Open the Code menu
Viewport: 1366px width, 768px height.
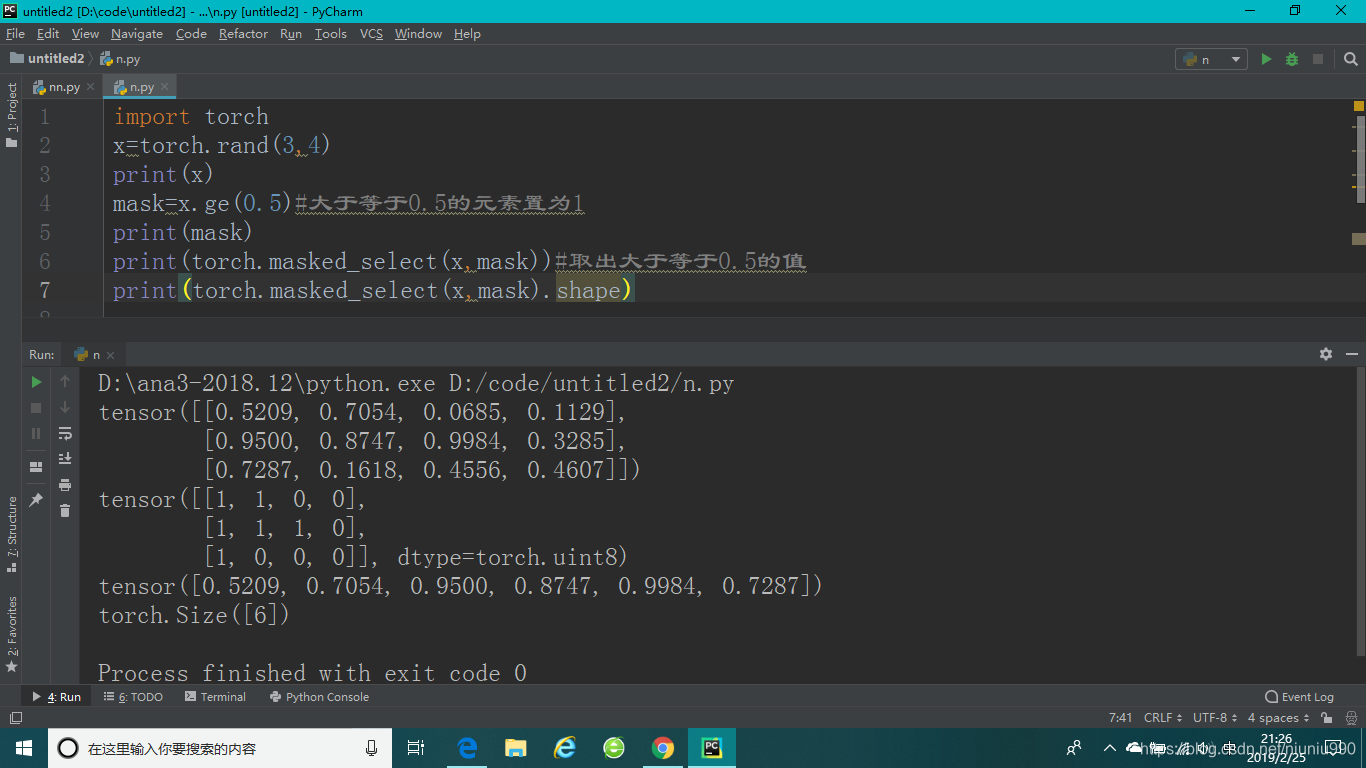[191, 33]
